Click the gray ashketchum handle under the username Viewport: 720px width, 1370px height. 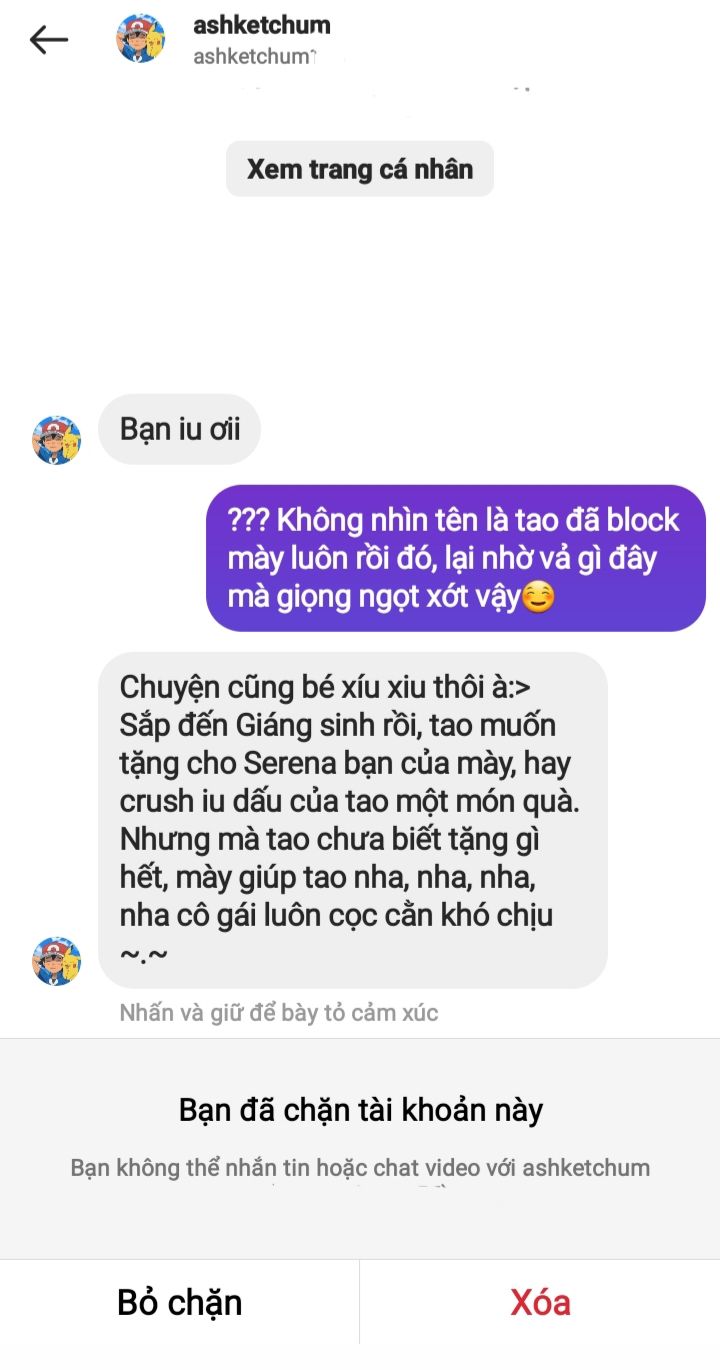click(x=254, y=57)
